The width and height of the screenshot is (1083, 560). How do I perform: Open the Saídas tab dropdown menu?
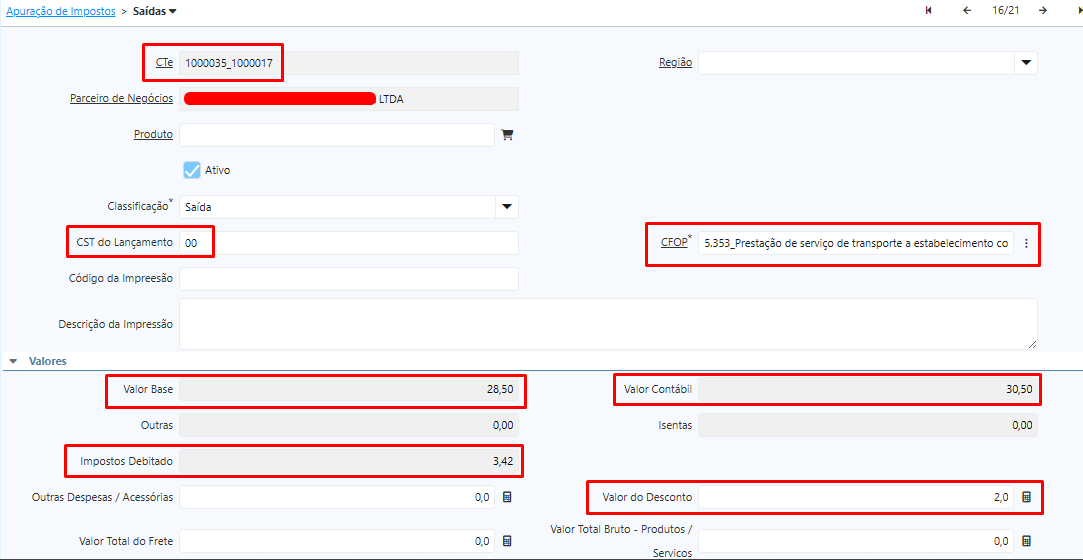pyautogui.click(x=172, y=12)
